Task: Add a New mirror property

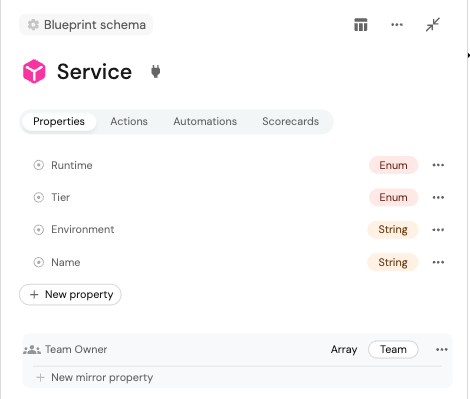Action: (95, 377)
